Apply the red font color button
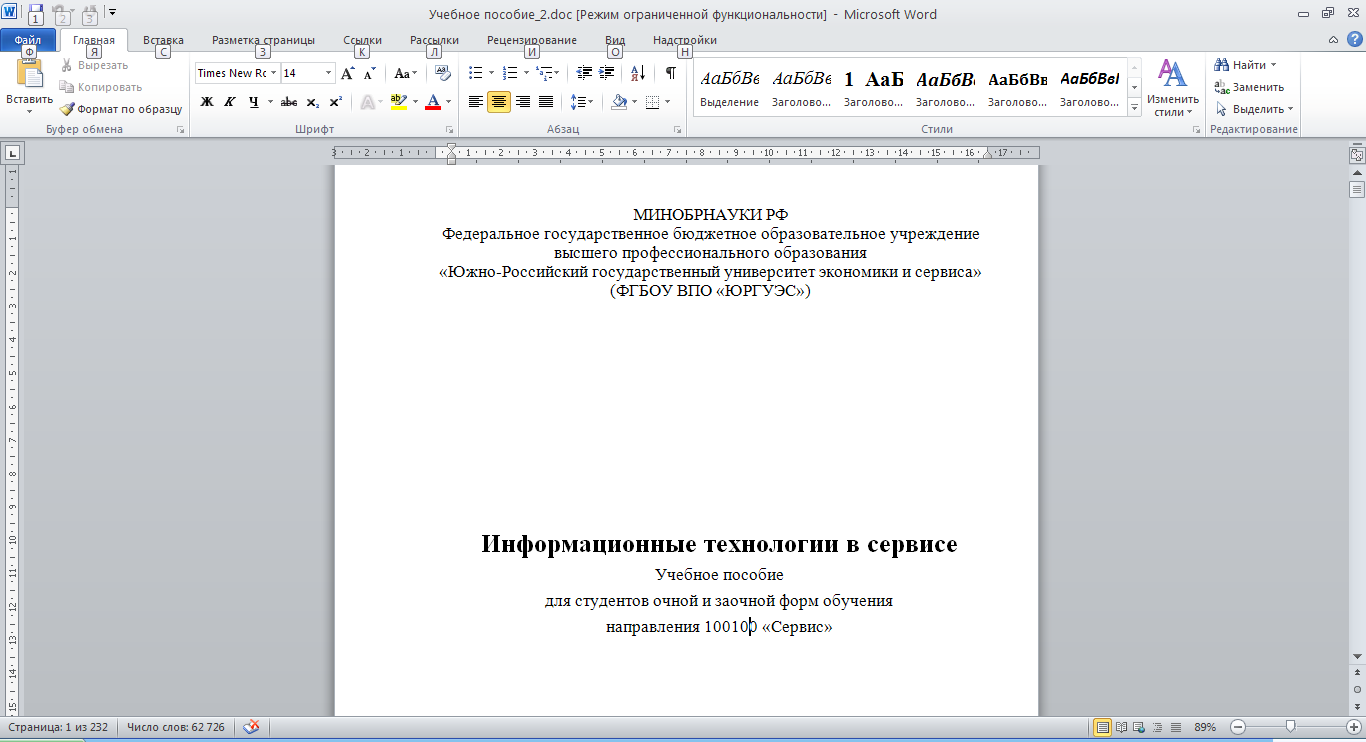This screenshot has width=1366, height=742. [433, 102]
